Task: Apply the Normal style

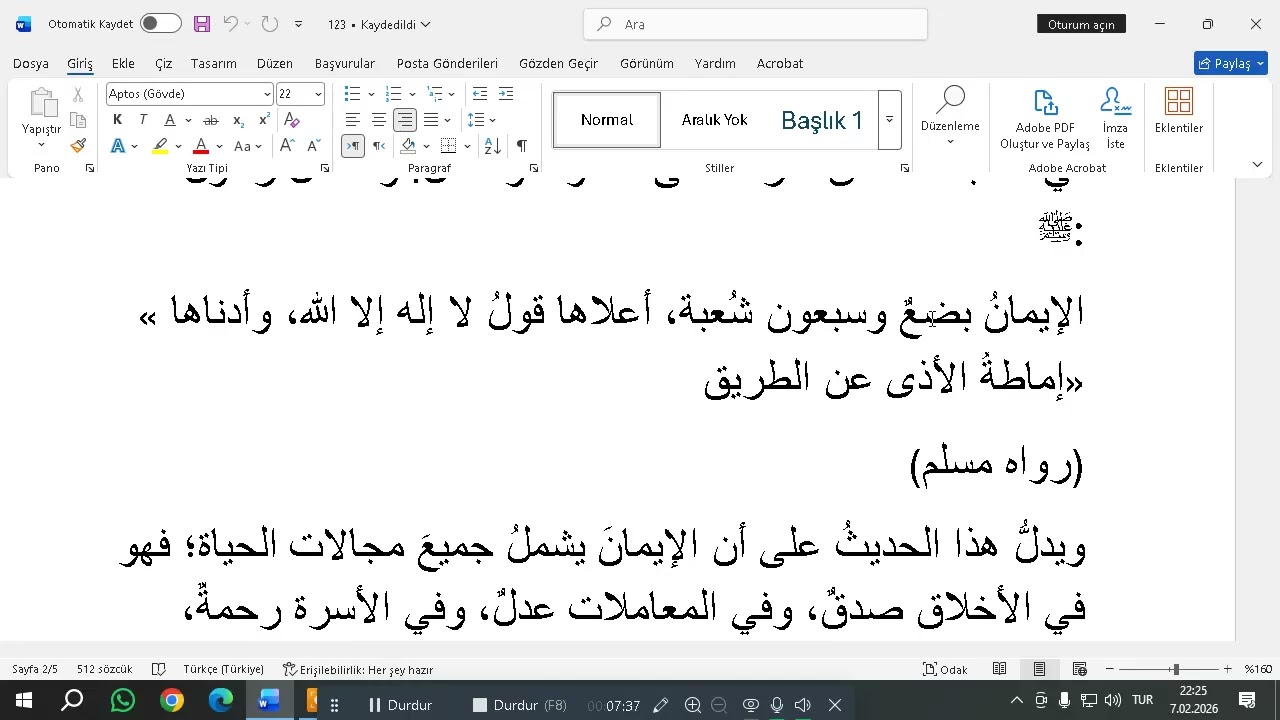Action: tap(607, 120)
